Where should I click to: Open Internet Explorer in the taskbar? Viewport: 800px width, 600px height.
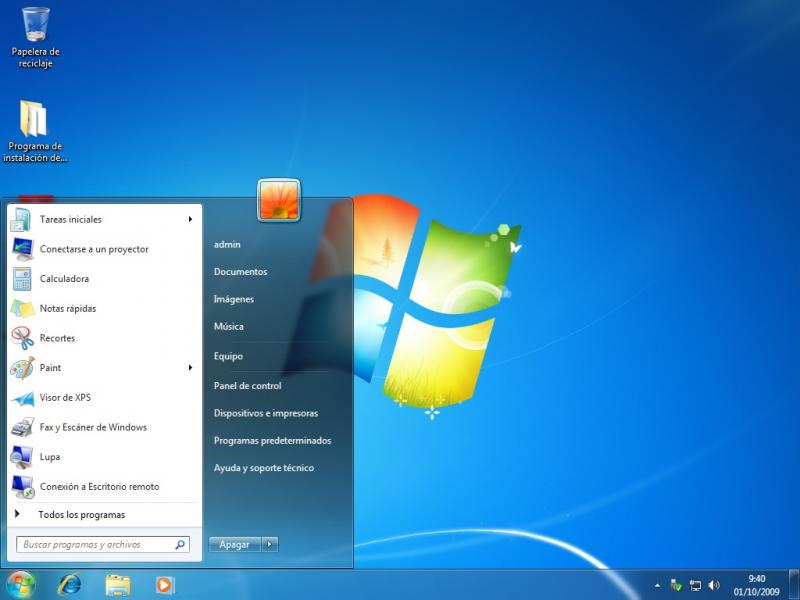[x=69, y=585]
